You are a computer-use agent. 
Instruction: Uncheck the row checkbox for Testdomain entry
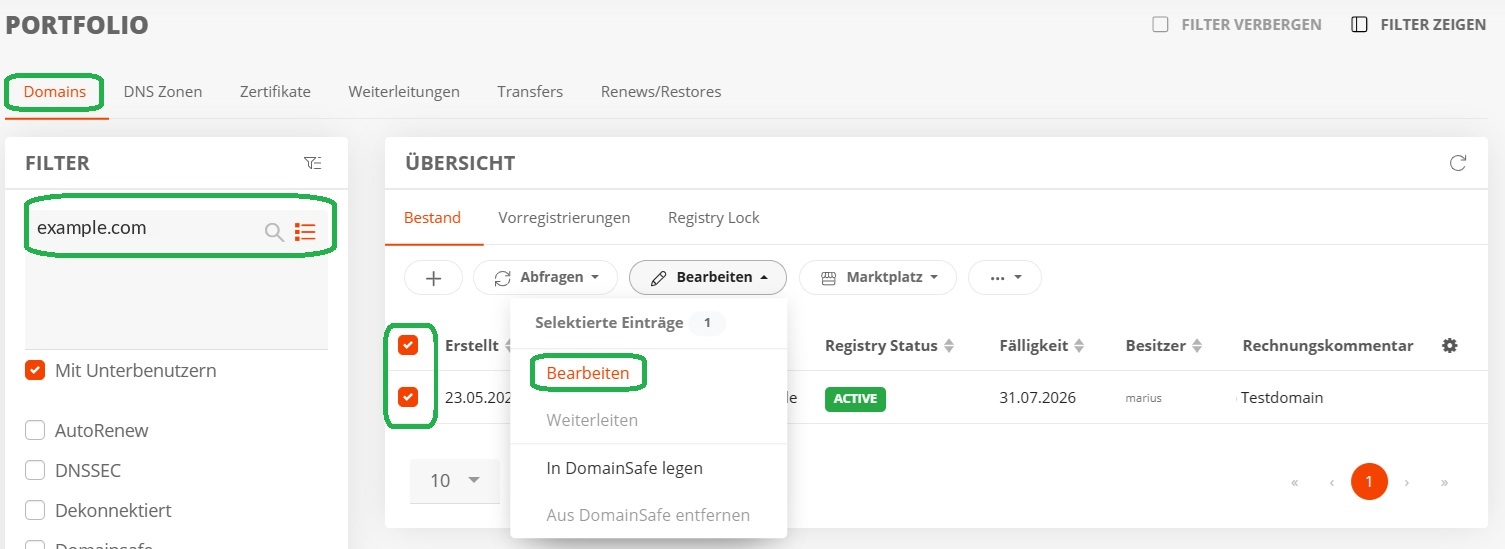click(x=408, y=397)
